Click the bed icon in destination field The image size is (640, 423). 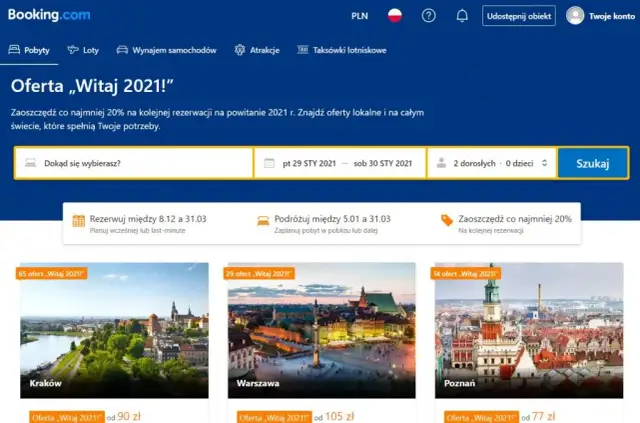coord(31,163)
